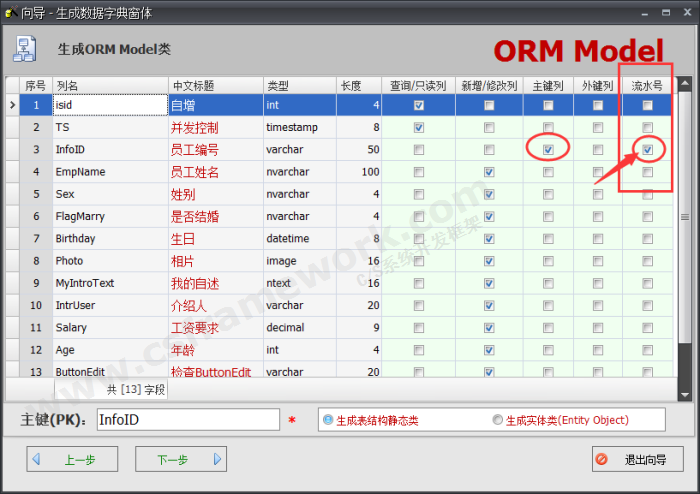The height and width of the screenshot is (494, 700).
Task: Select the 生成表结构静态类 radio option
Action: tap(327, 420)
